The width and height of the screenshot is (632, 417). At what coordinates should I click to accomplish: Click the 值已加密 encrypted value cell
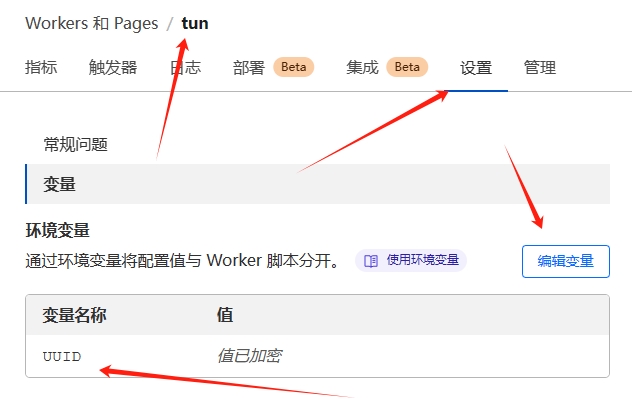click(249, 356)
